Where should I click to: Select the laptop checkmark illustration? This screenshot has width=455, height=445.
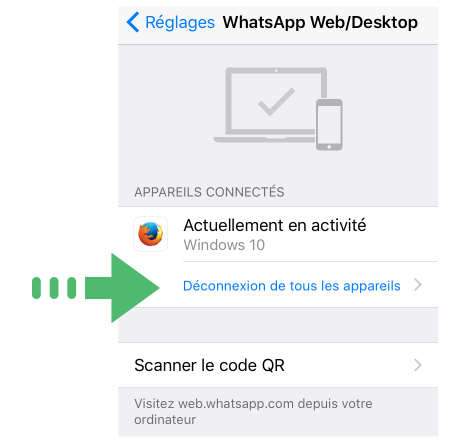pyautogui.click(x=270, y=105)
